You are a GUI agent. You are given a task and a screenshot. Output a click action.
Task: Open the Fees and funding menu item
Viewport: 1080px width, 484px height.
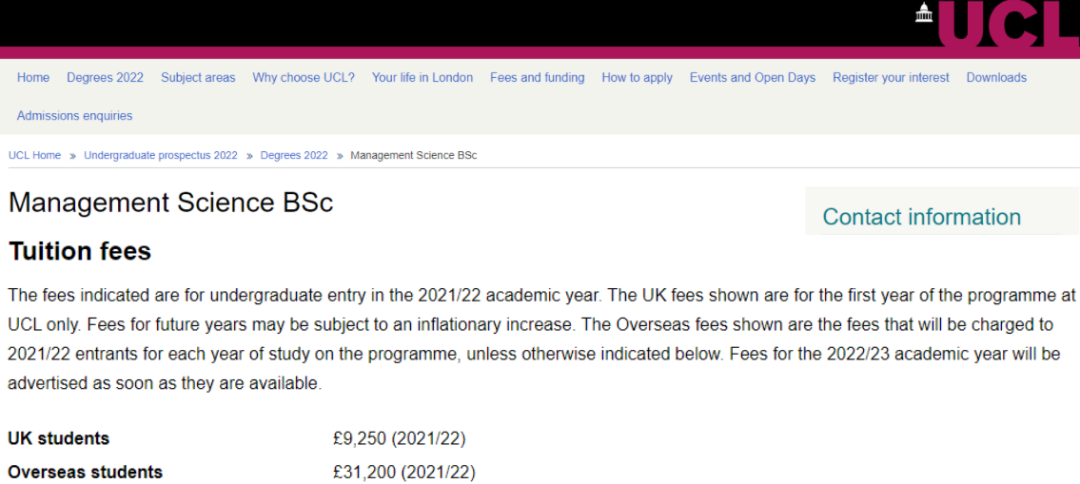tap(537, 78)
